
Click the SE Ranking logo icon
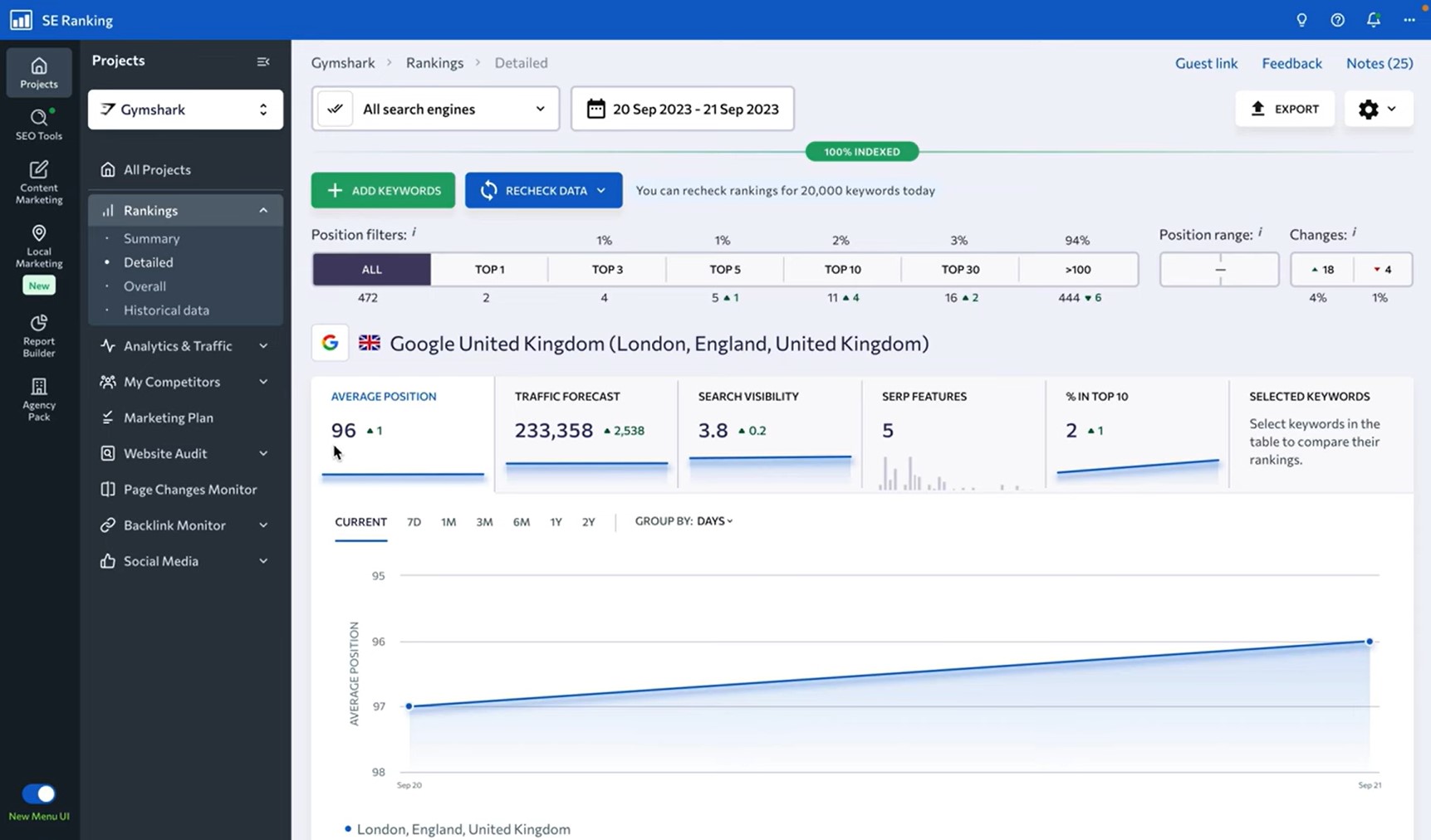21,20
